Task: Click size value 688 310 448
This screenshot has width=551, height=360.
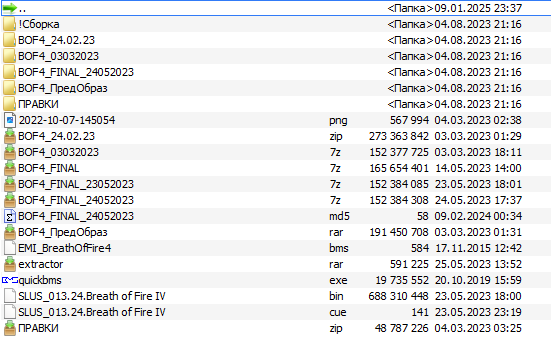Action: 398,296
